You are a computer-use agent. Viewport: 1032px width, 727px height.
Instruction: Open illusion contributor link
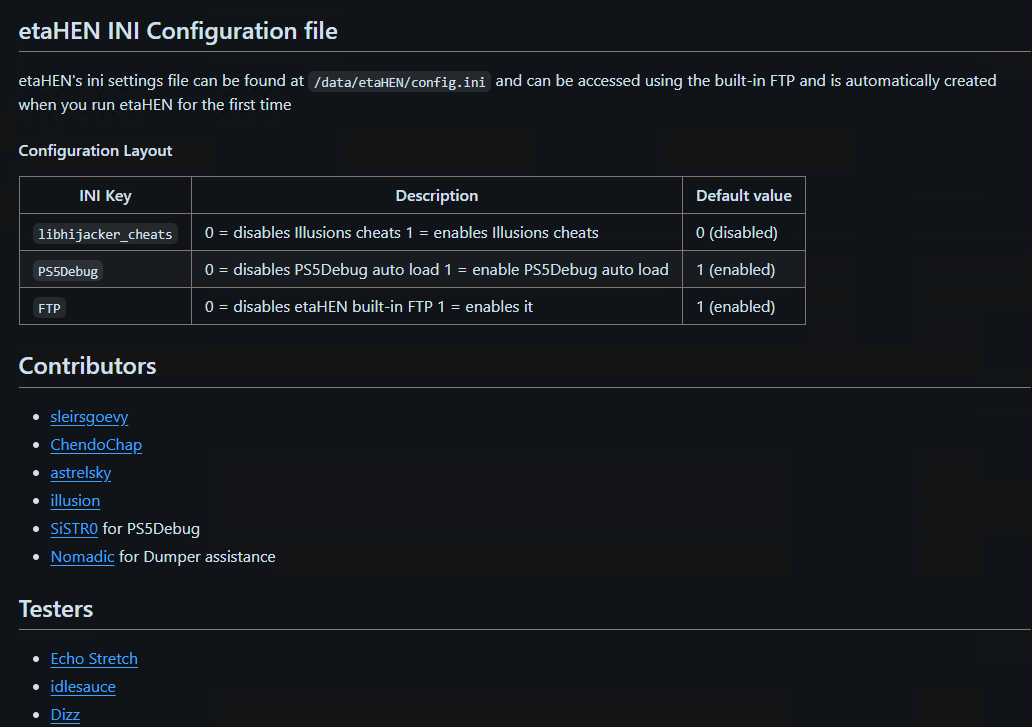tap(75, 501)
